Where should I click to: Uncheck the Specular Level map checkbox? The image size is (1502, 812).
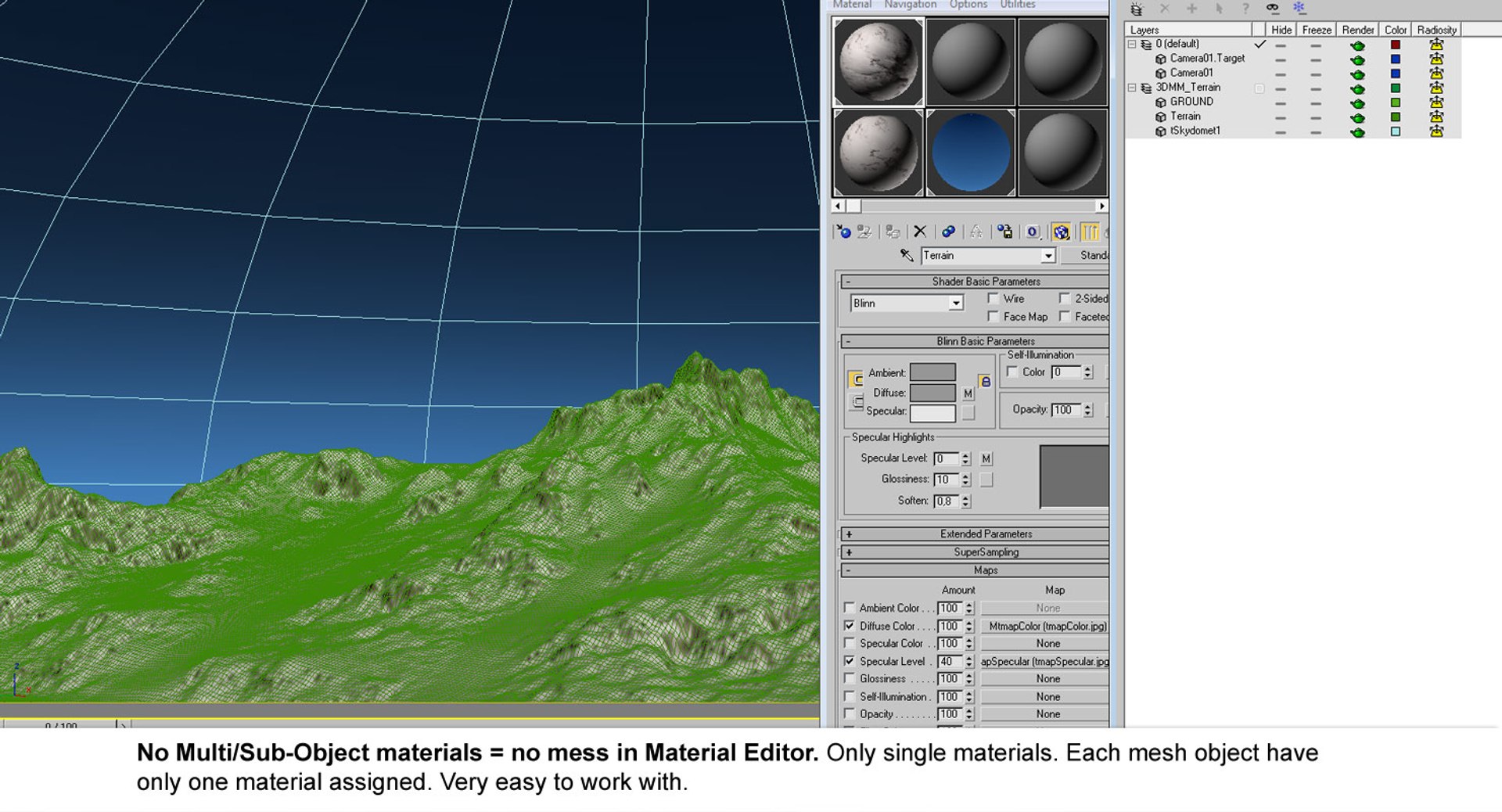pos(850,661)
